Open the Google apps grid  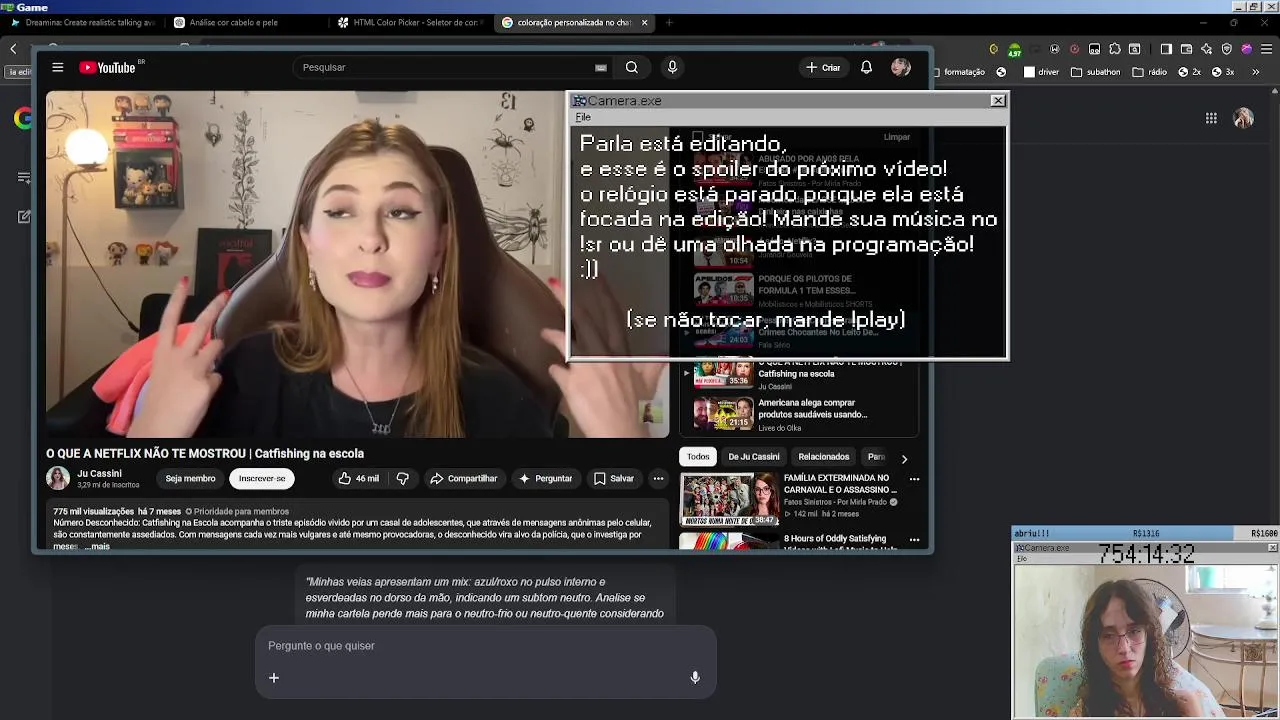1211,118
